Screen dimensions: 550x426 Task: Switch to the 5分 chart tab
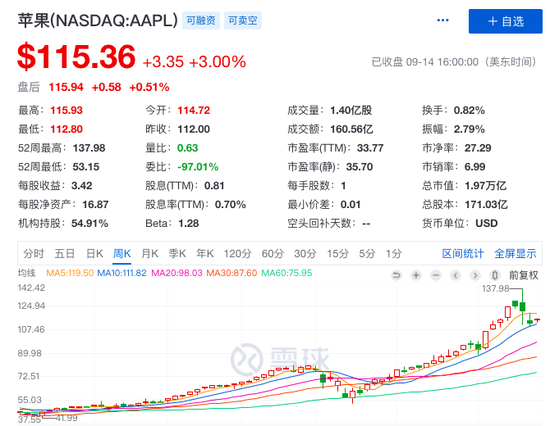coord(367,253)
